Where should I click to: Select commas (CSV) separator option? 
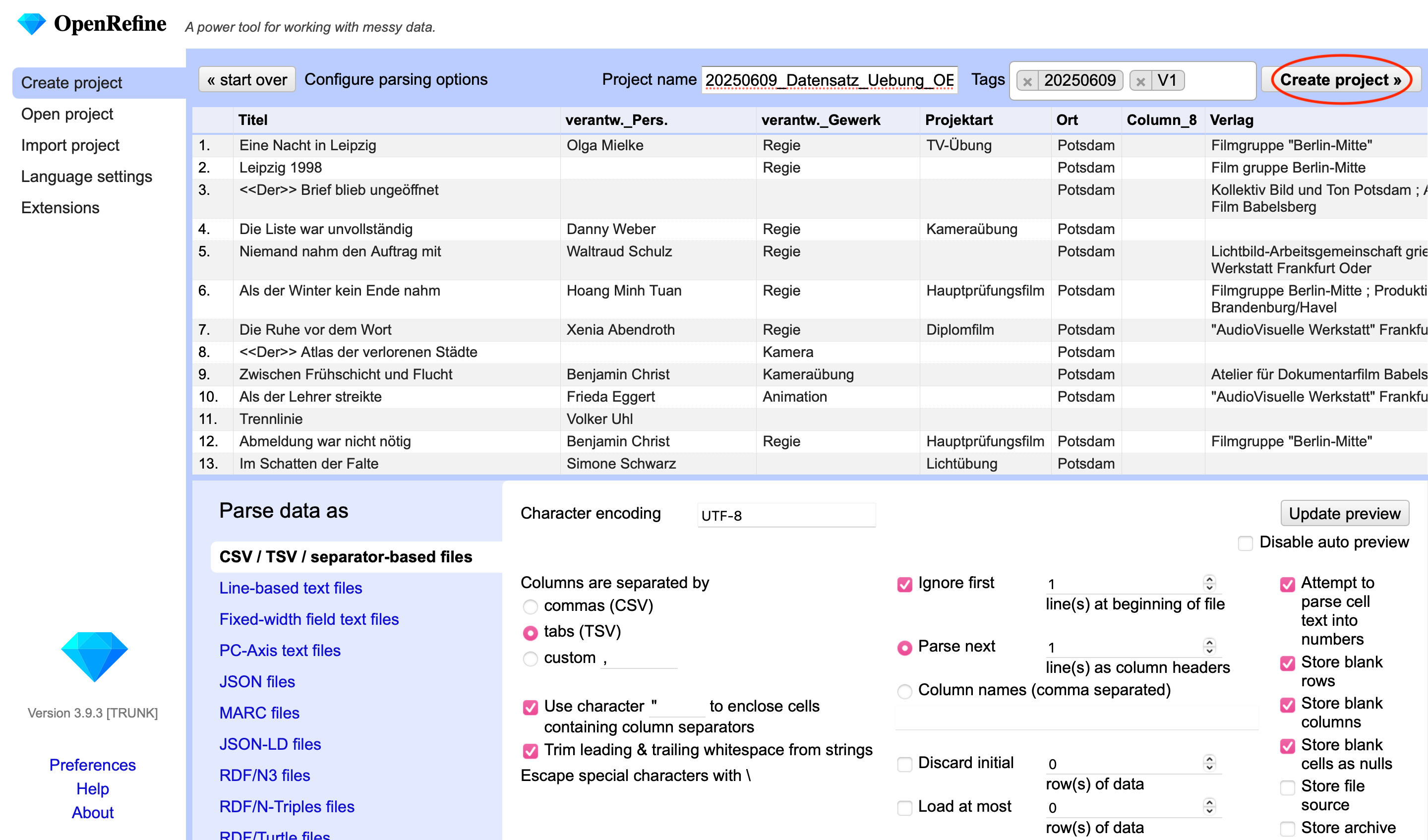[531, 606]
